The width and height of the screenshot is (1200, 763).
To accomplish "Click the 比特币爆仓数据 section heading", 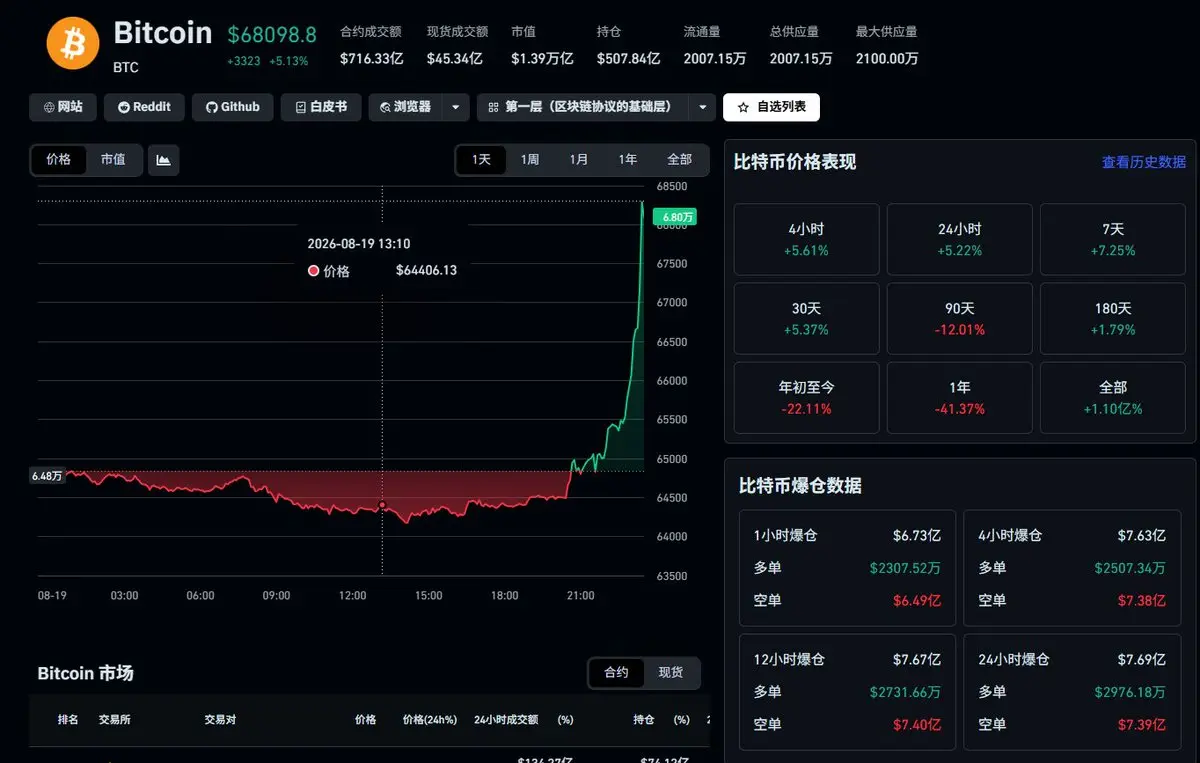I will [800, 486].
